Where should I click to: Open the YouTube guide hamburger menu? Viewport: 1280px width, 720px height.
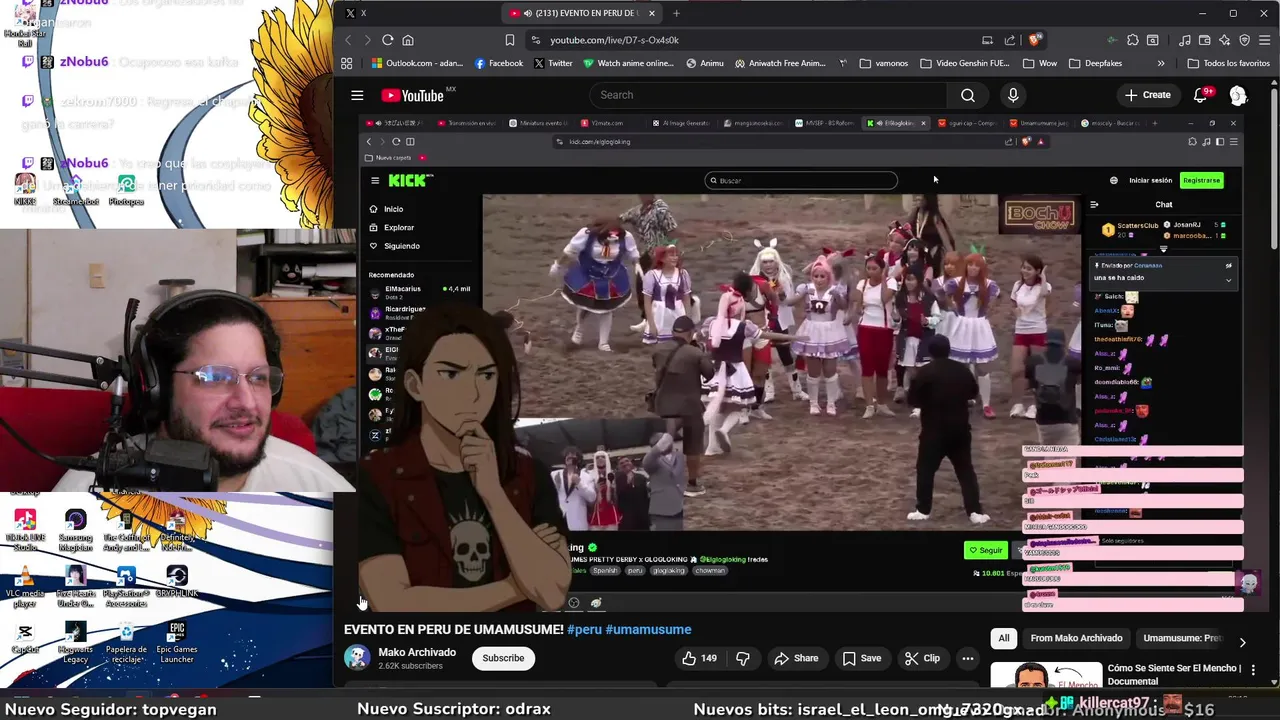pos(357,95)
